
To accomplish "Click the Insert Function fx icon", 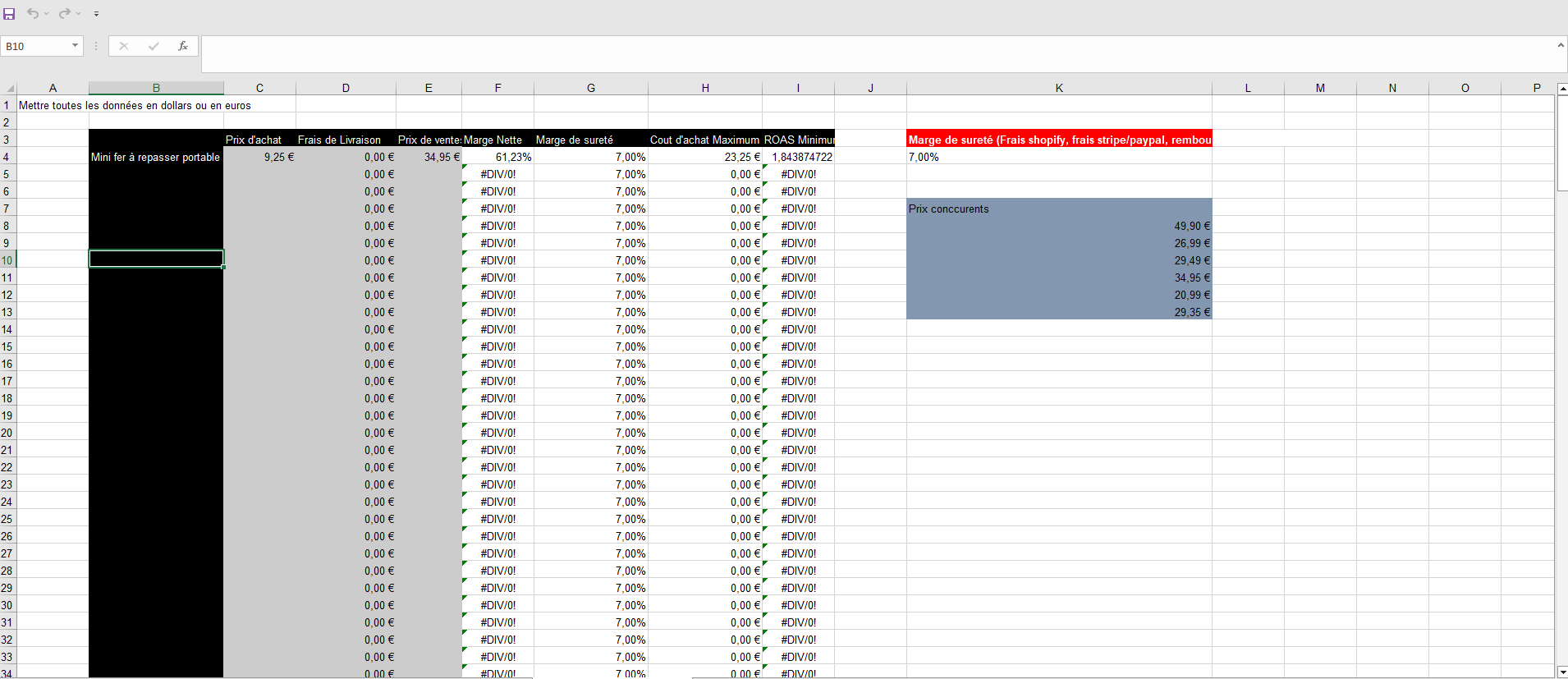I will tap(183, 46).
